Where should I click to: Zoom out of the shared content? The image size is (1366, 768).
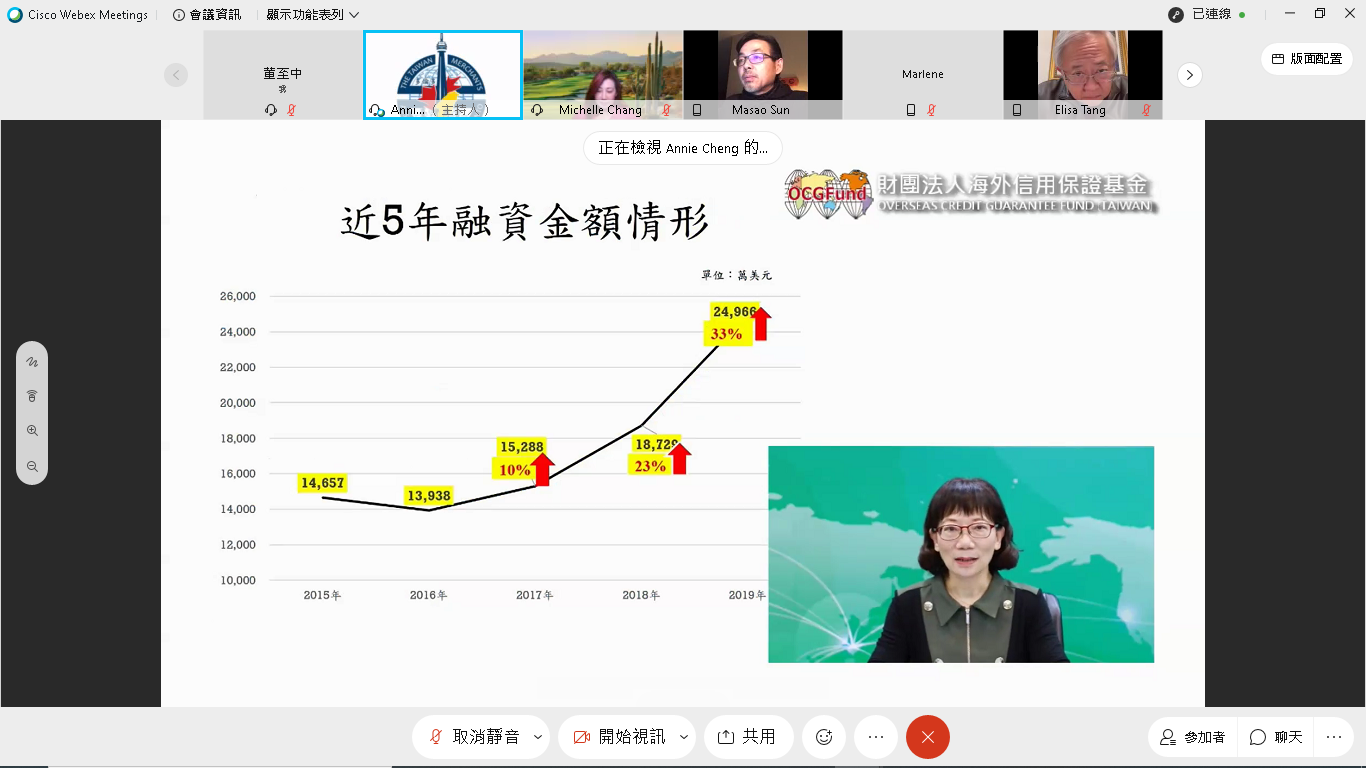coord(32,466)
